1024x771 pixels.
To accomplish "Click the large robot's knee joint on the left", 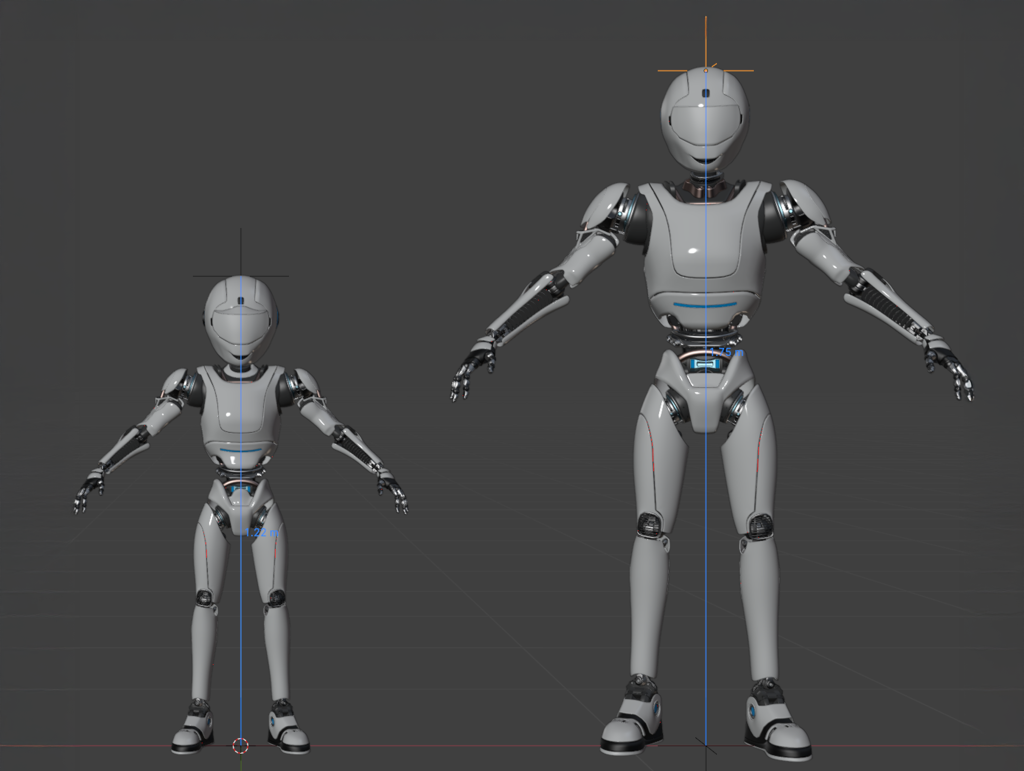I will 649,524.
